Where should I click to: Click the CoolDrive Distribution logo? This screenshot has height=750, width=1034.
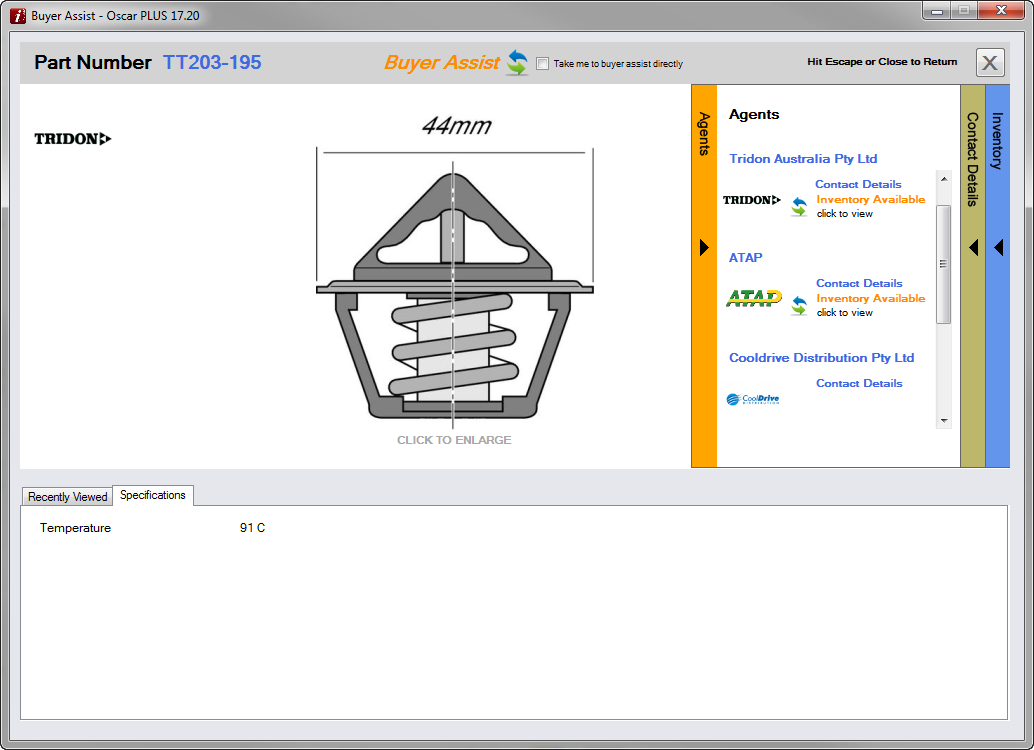[x=753, y=399]
